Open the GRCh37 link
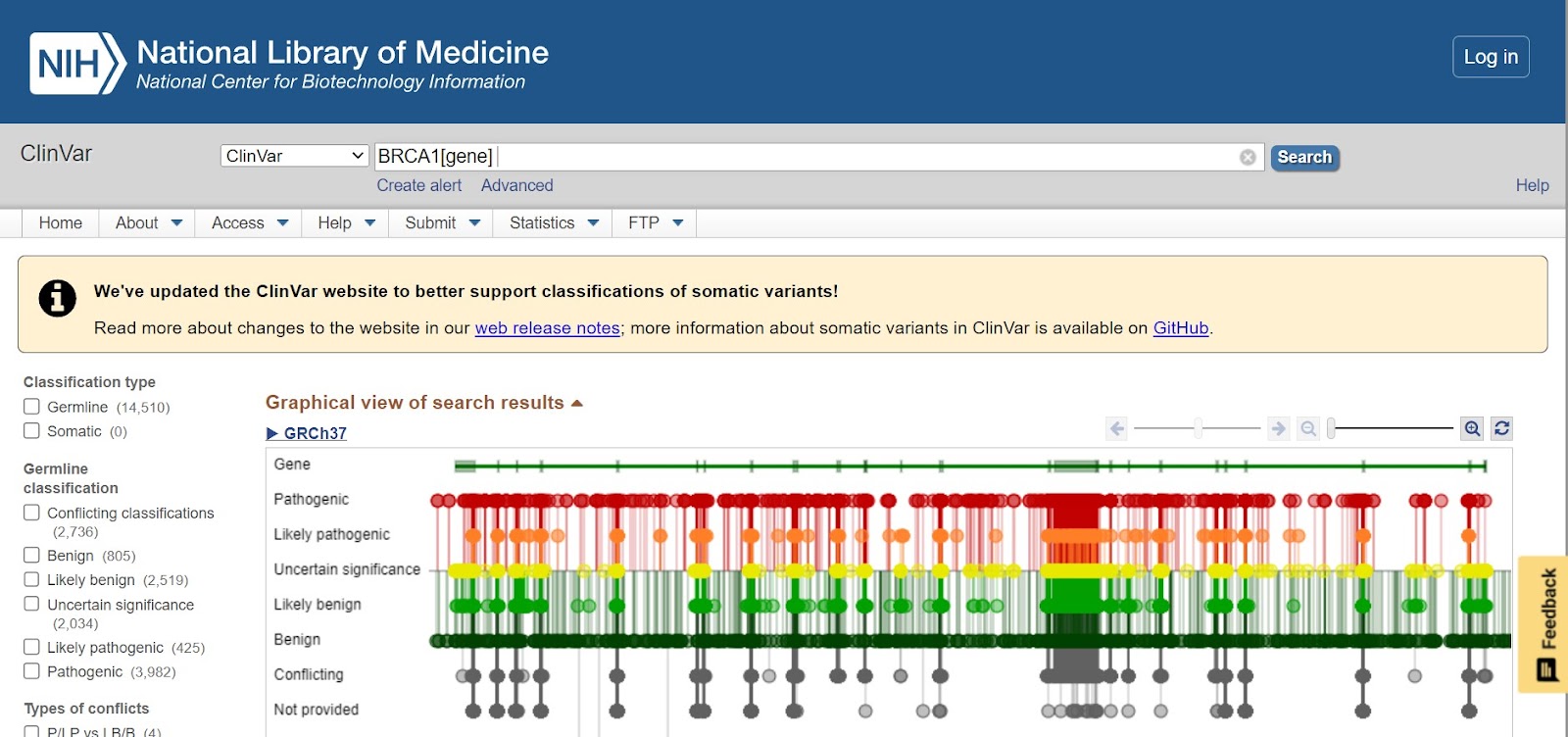 316,433
